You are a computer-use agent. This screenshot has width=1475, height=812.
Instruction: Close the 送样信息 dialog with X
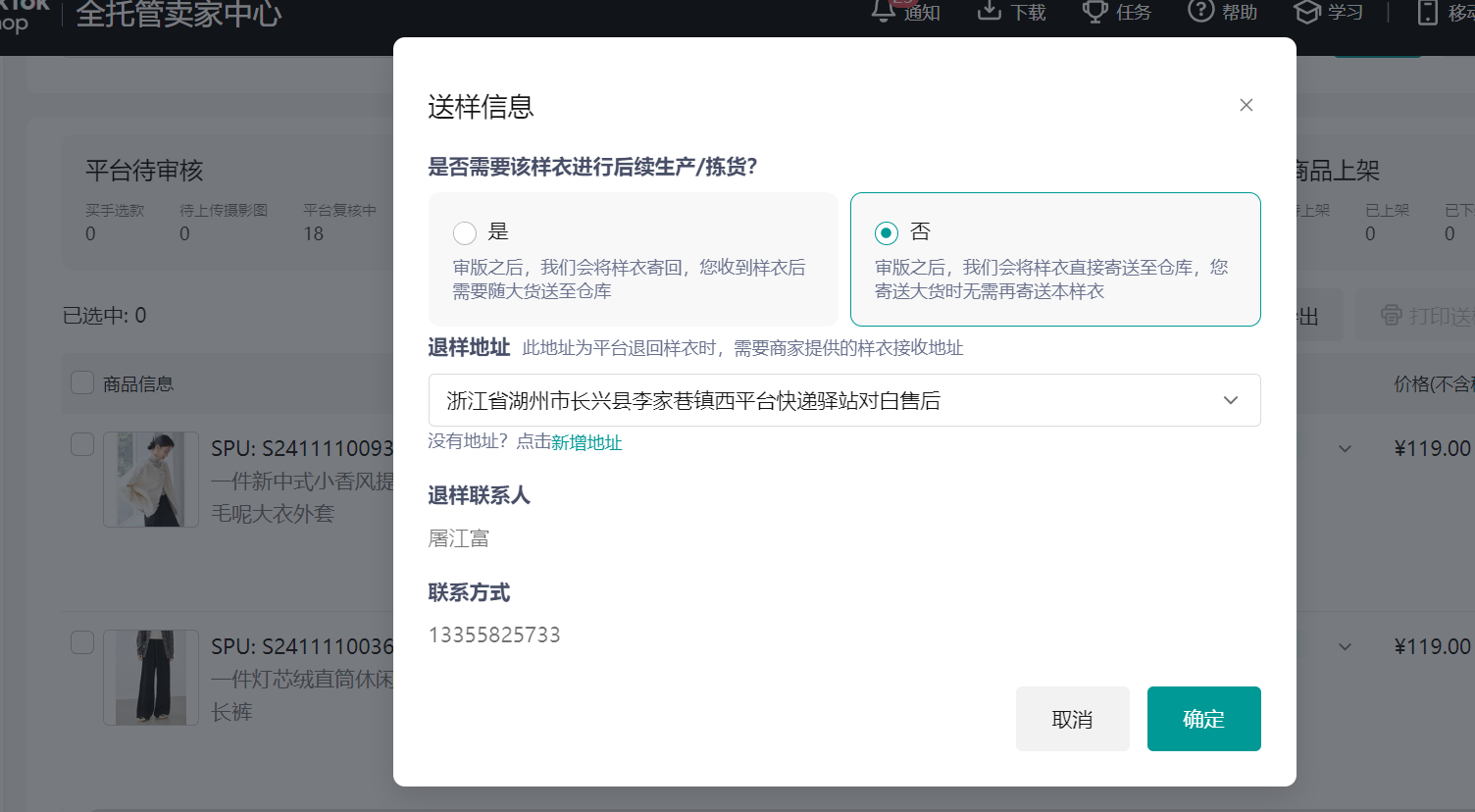point(1246,105)
